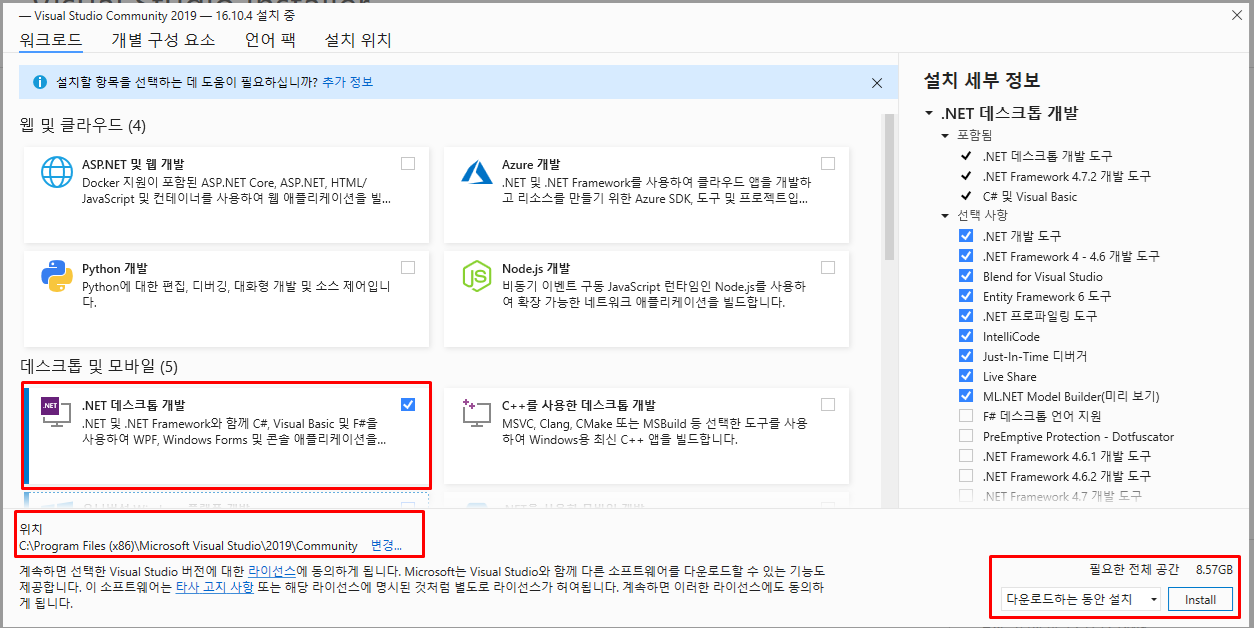The image size is (1254, 628).
Task: Uncheck Entity Framework 6 도구 component
Action: coord(966,296)
